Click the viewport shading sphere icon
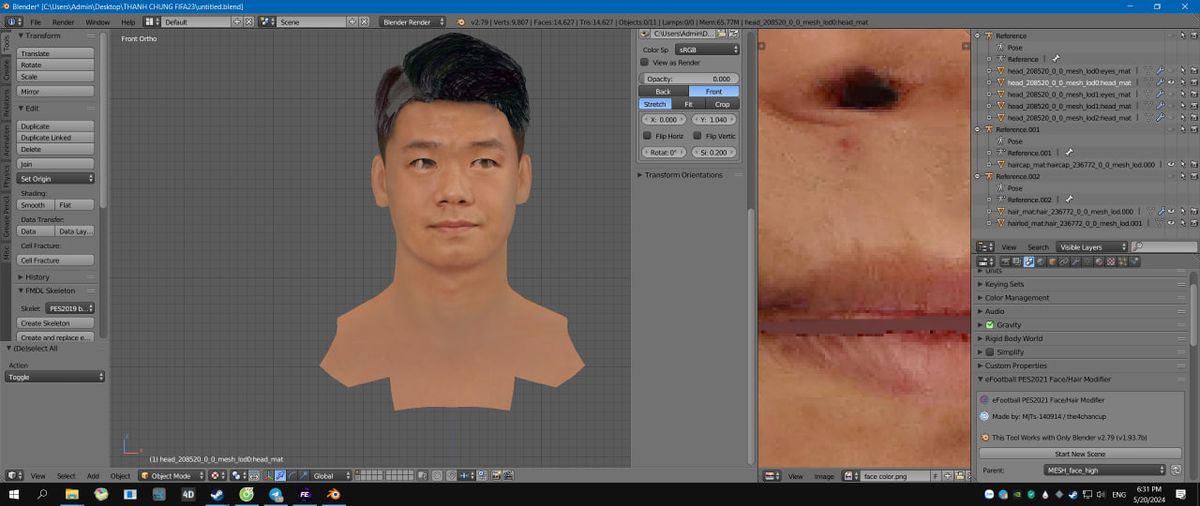1200x506 pixels. pyautogui.click(x=217, y=476)
